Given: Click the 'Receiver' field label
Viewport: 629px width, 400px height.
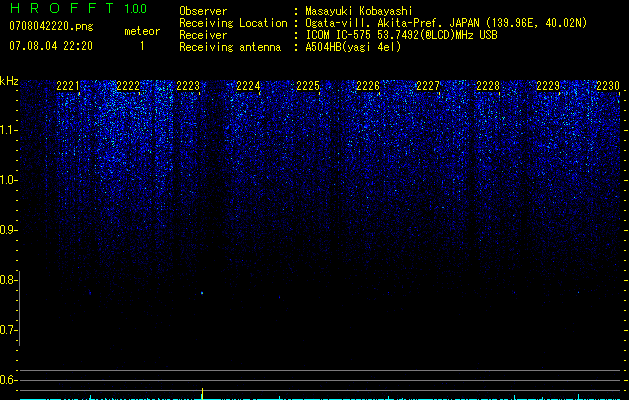Looking at the screenshot, I should point(203,35).
